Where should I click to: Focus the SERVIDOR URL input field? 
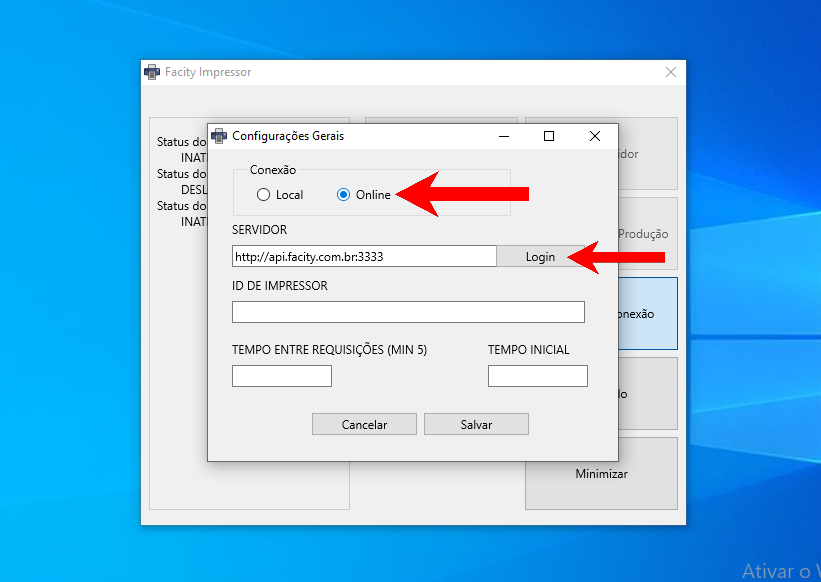point(364,256)
